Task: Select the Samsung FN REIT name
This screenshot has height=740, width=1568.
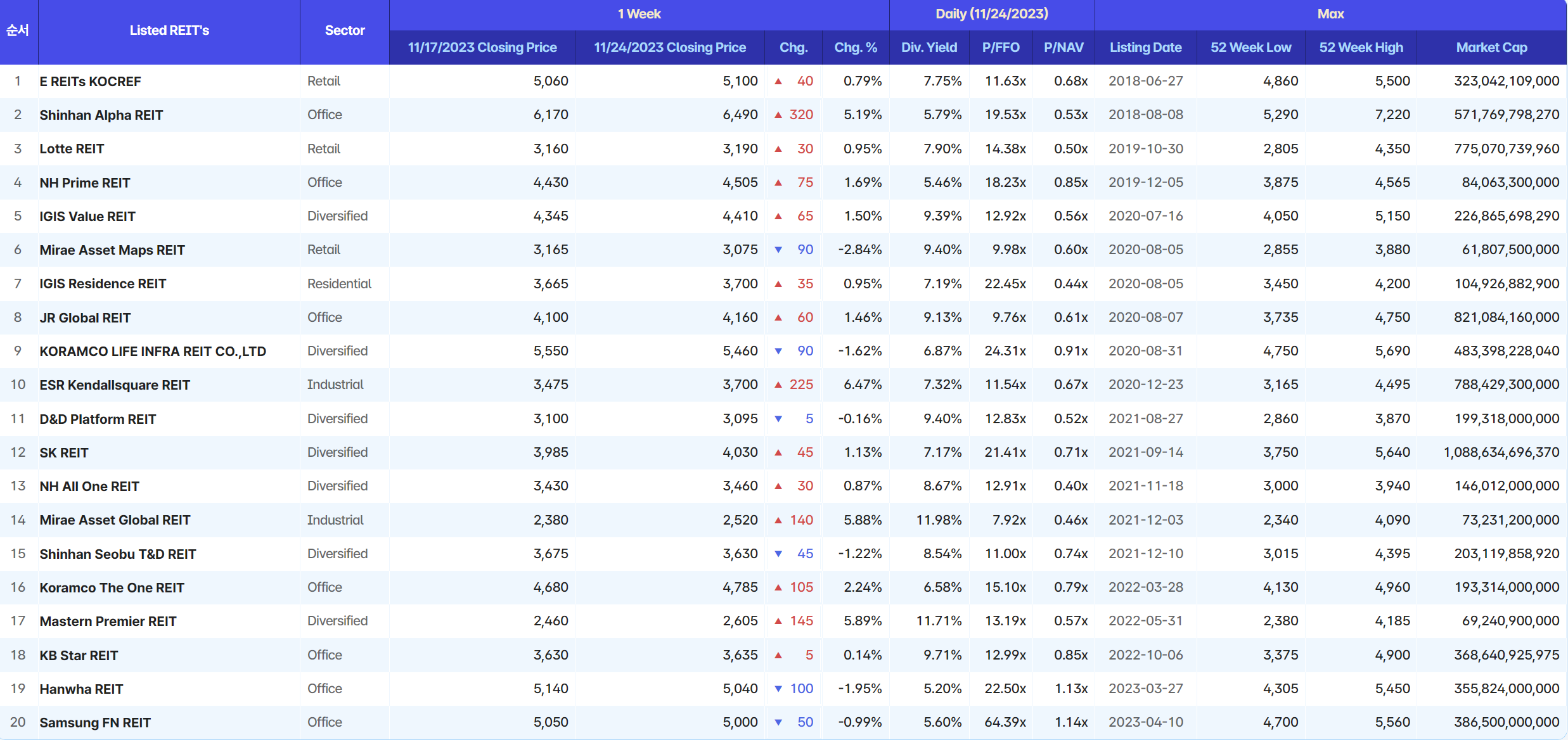Action: point(95,723)
